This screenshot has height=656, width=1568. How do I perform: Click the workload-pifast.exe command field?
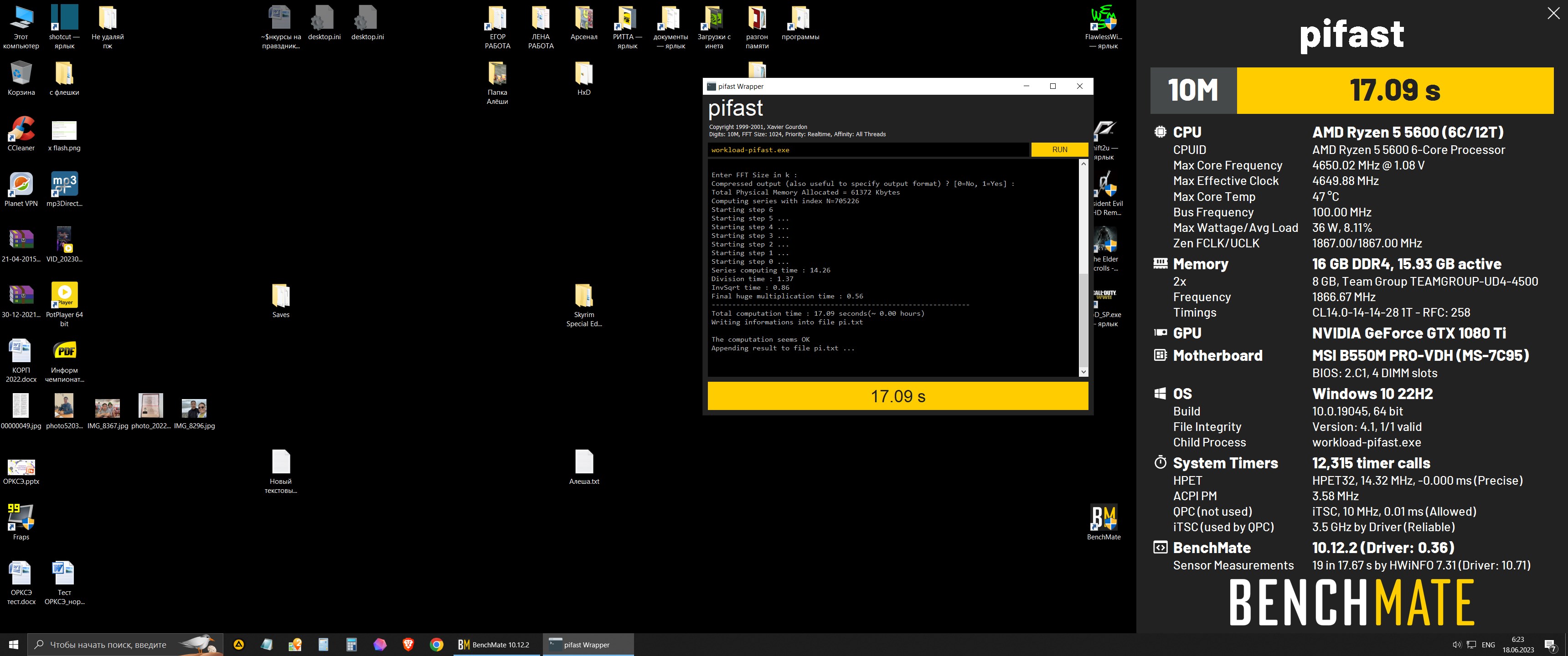tap(869, 150)
